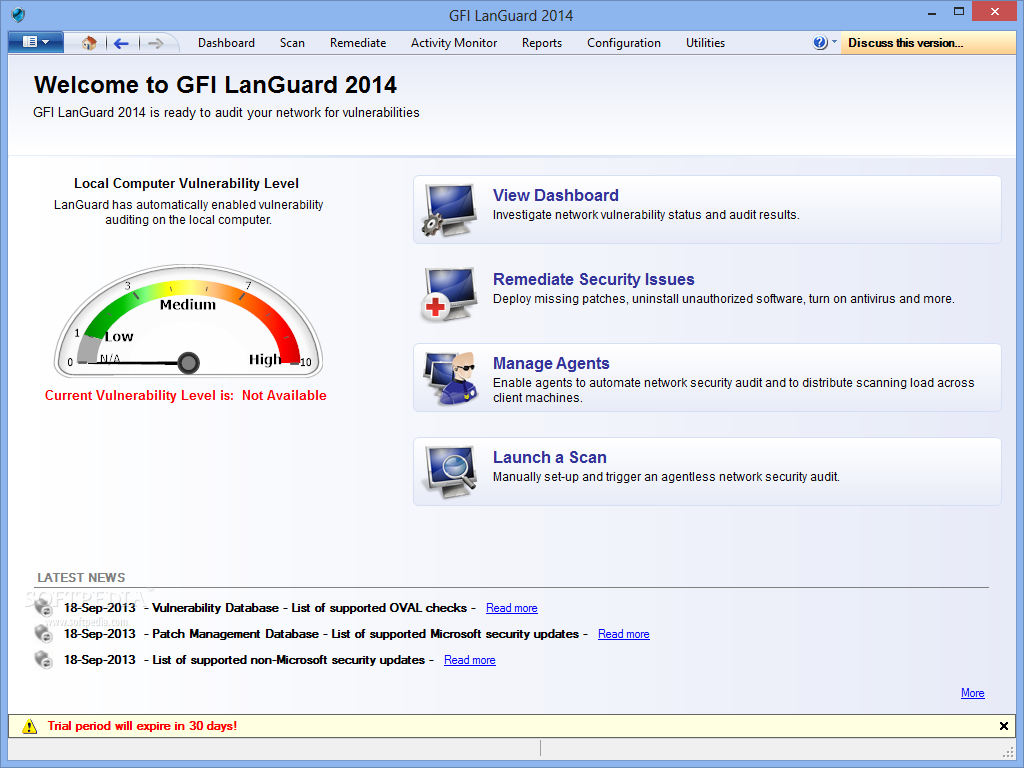This screenshot has height=768, width=1024.
Task: Maximize the GFI LanGuard window
Action: [x=959, y=12]
